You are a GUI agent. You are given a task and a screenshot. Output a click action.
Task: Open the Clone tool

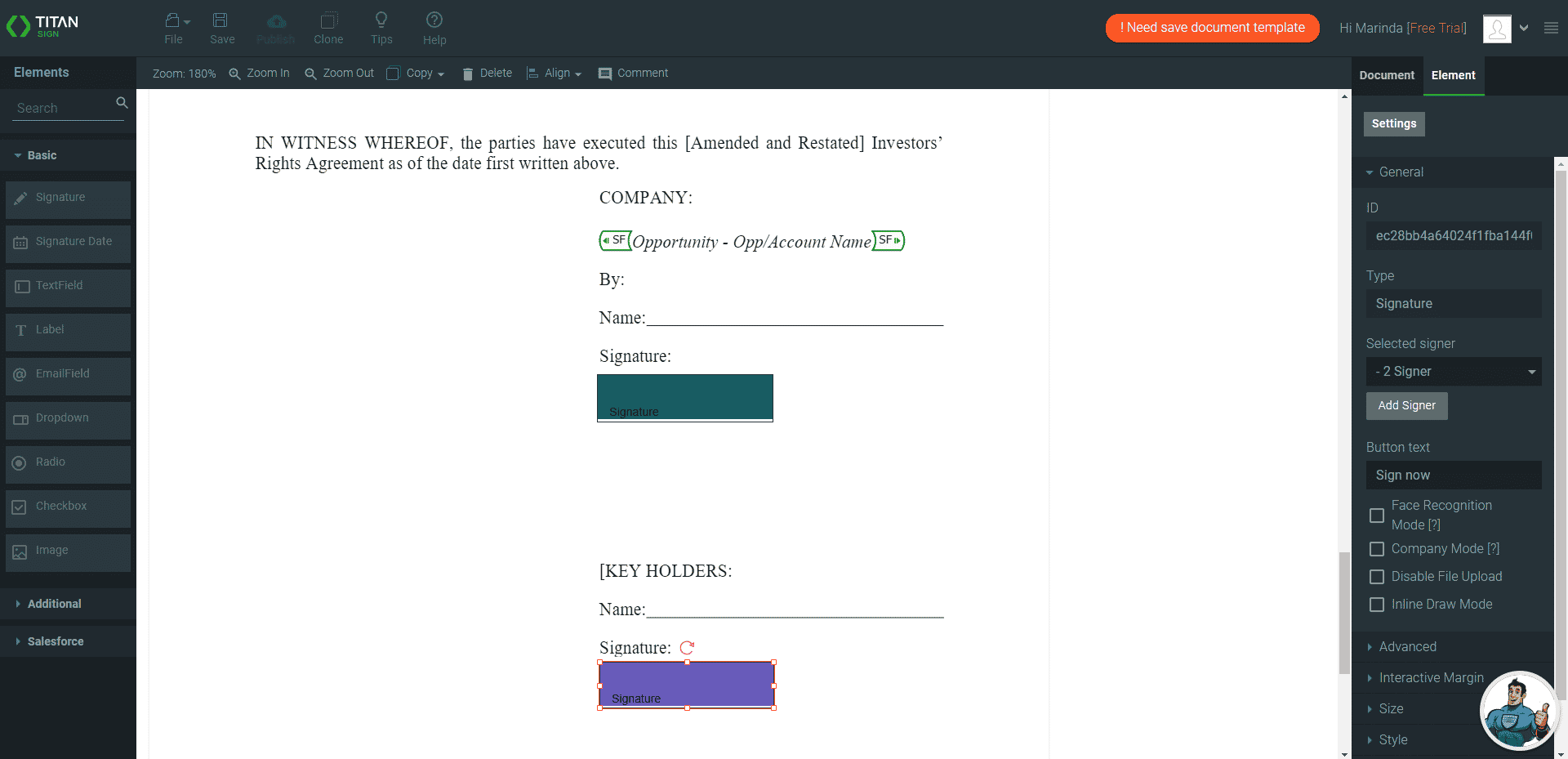click(x=328, y=29)
